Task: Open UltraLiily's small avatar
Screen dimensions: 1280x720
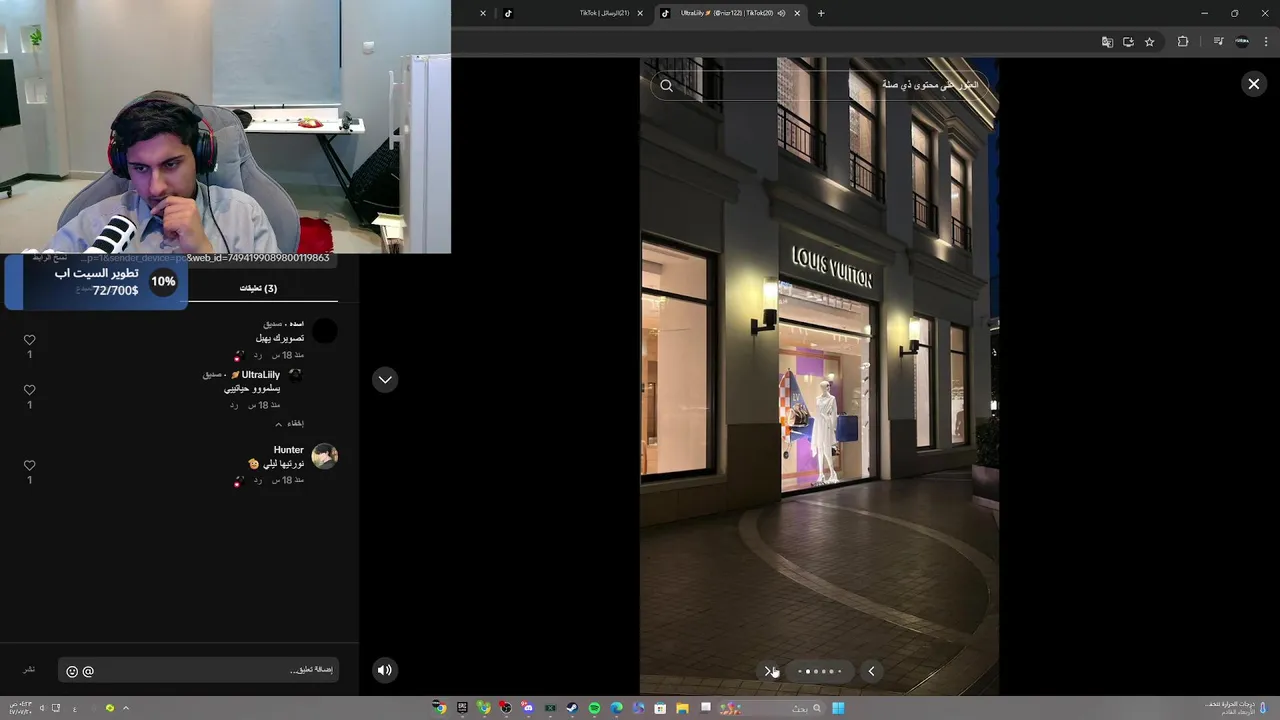Action: pyautogui.click(x=295, y=375)
